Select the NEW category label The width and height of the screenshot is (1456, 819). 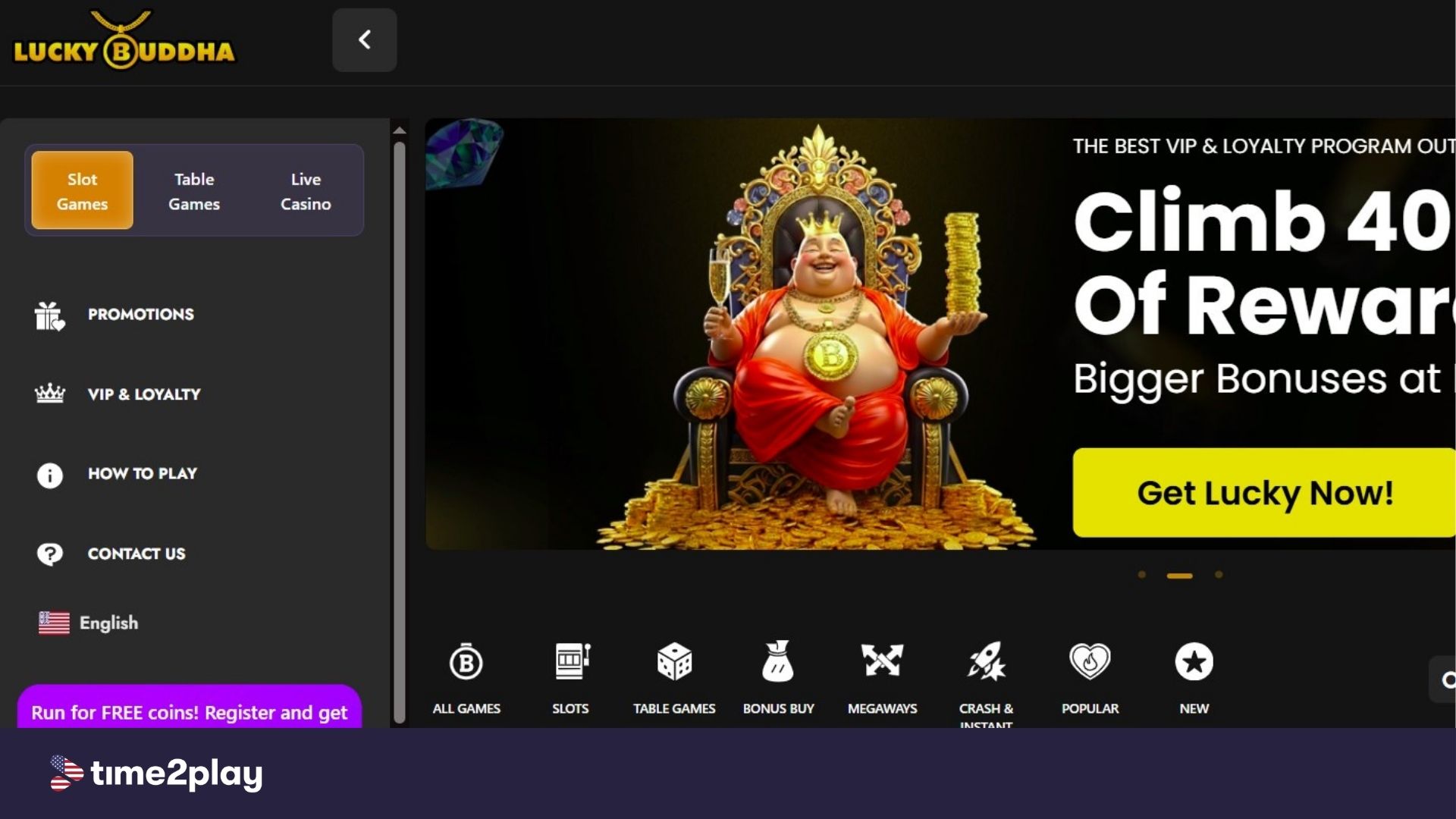tap(1194, 708)
